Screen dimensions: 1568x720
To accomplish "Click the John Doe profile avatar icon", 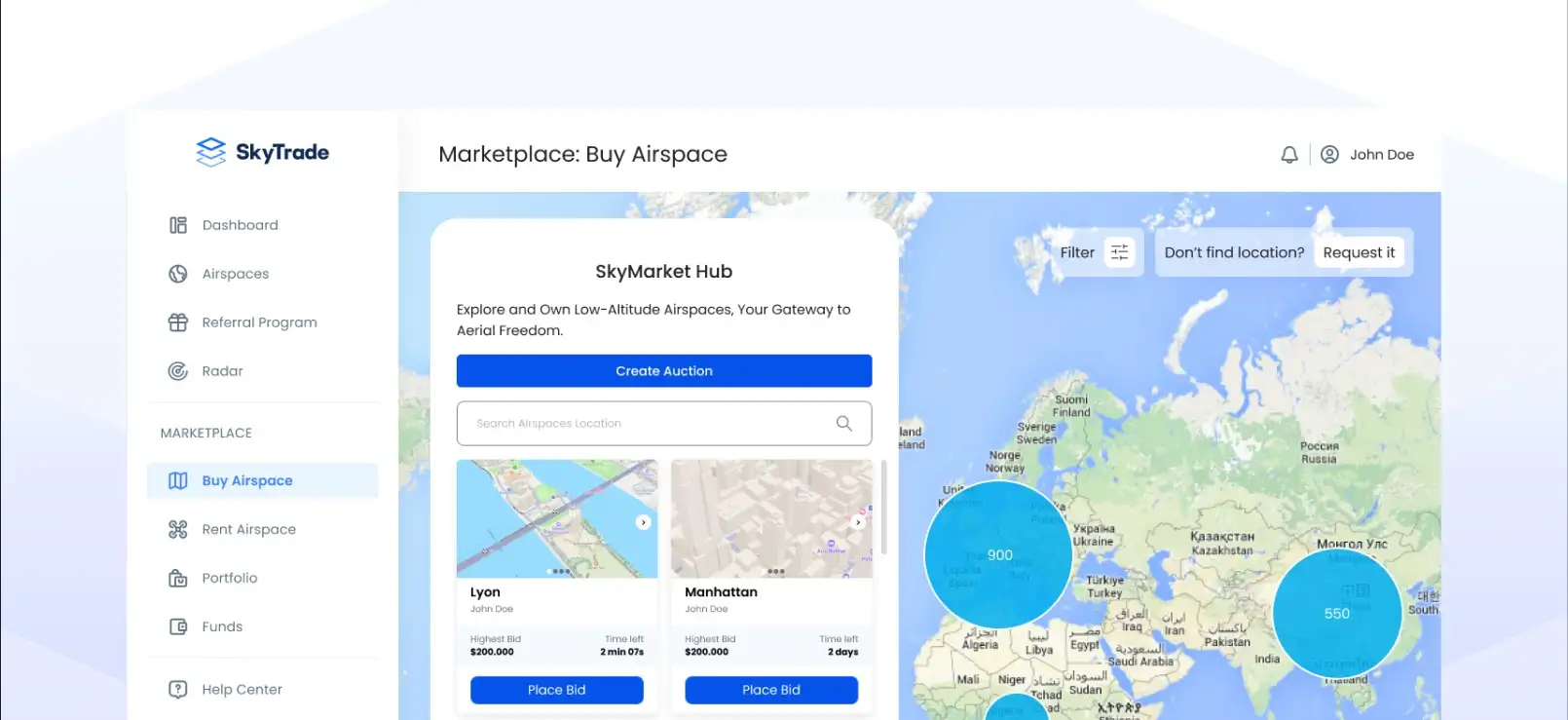I will point(1329,155).
